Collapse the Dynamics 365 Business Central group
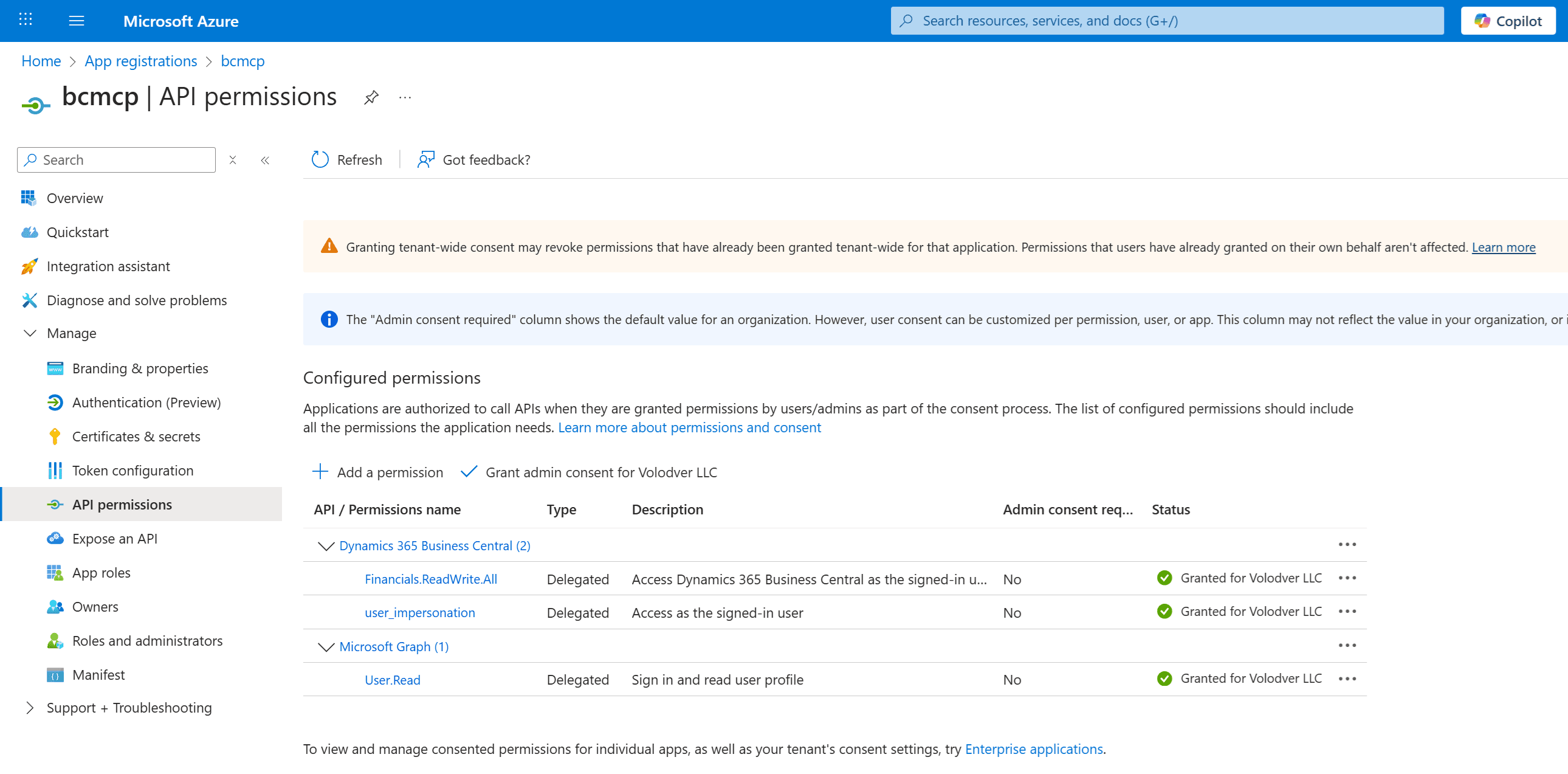 pos(325,545)
